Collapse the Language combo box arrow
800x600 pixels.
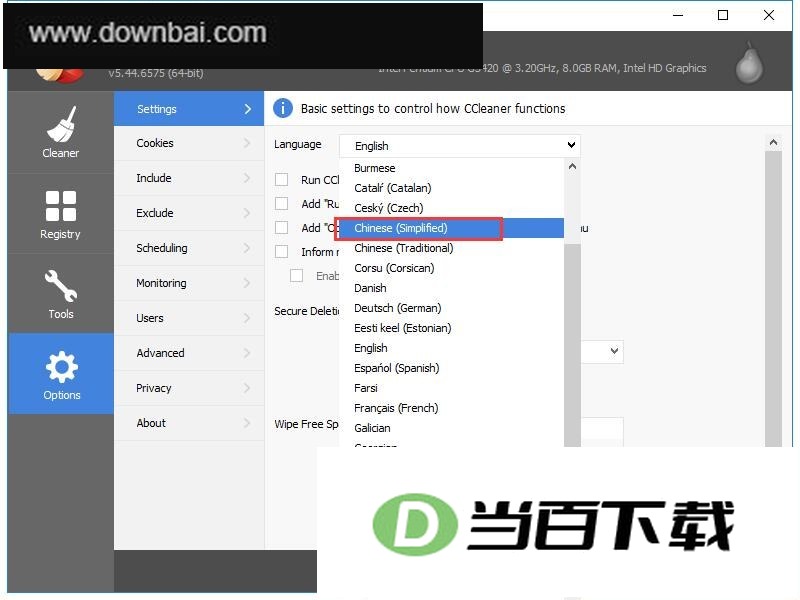(x=571, y=145)
